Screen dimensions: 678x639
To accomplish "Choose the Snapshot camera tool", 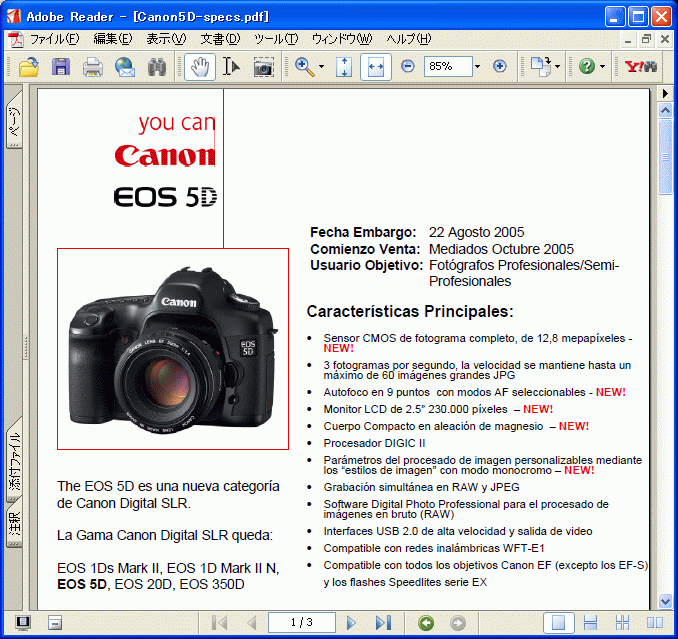I will [264, 67].
